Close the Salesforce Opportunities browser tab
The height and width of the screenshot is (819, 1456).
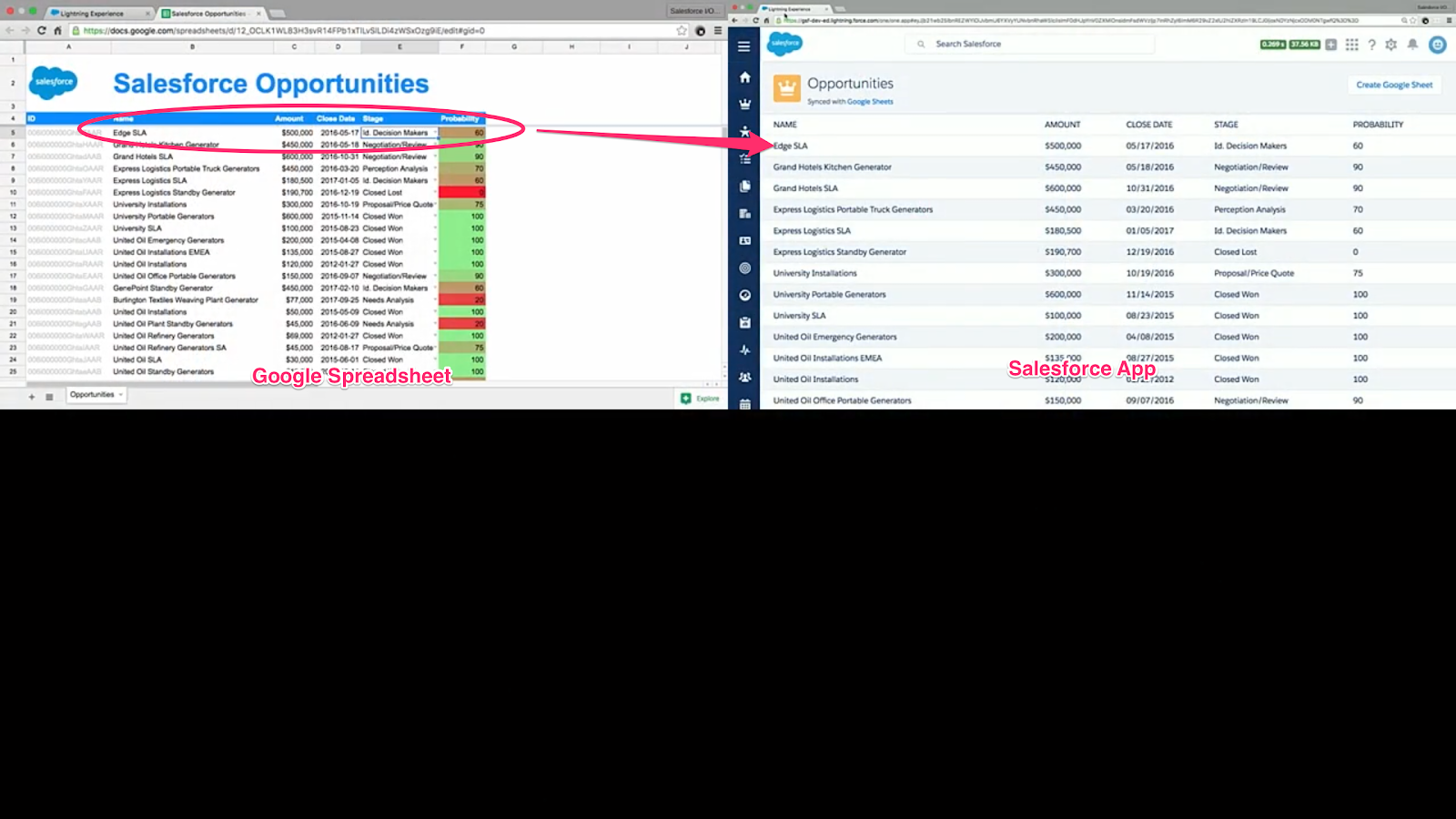258,14
